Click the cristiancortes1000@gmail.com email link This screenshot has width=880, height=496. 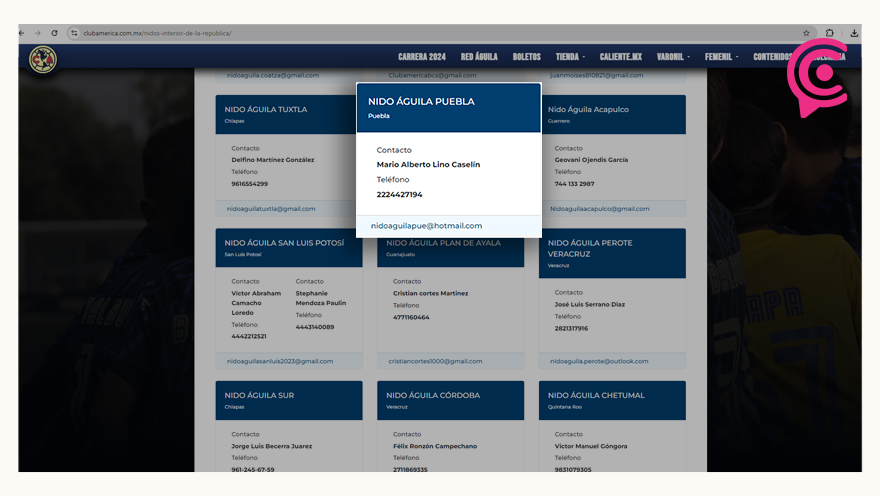436,361
